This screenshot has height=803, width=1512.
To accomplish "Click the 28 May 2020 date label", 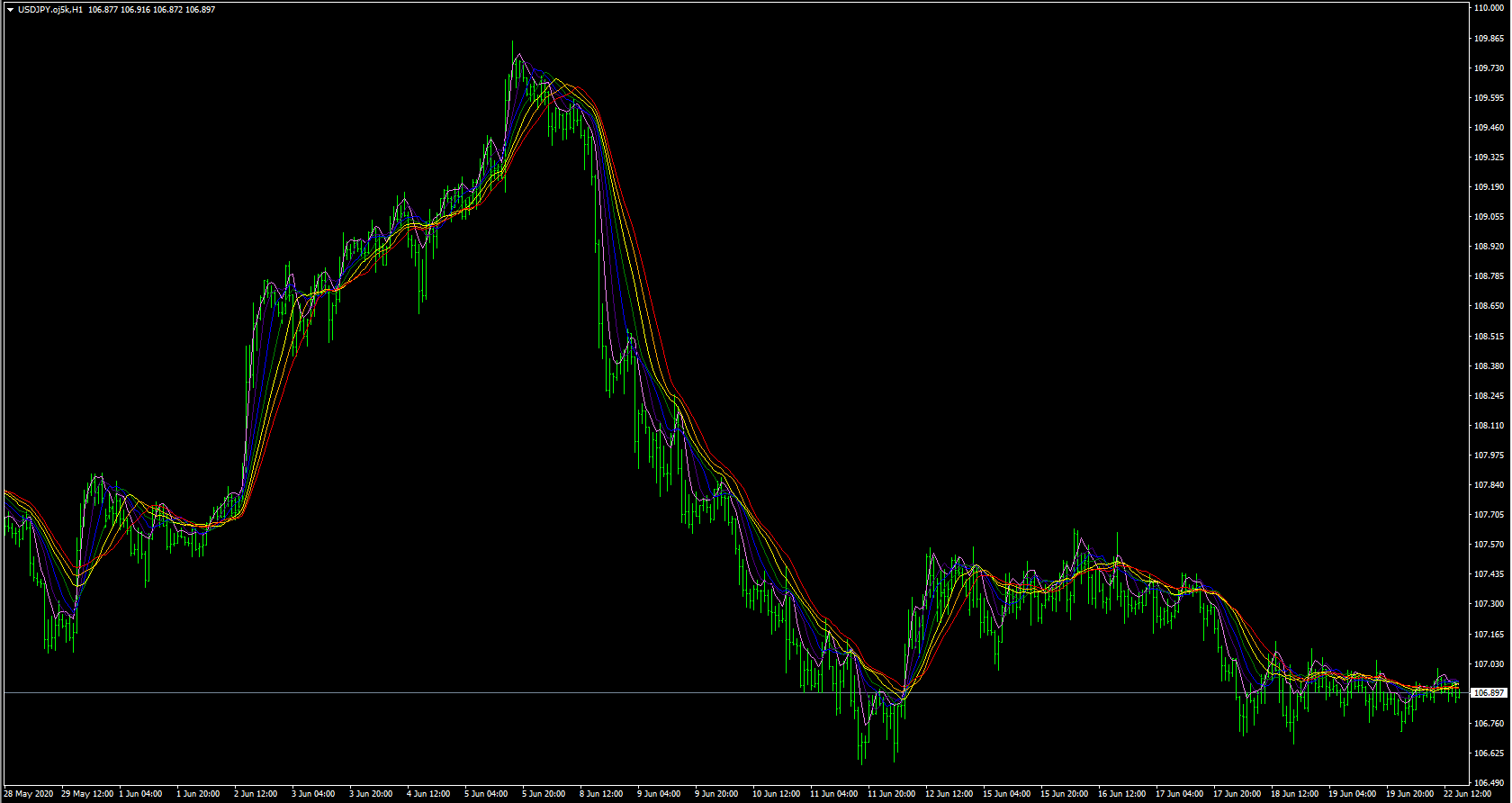I will (x=29, y=794).
